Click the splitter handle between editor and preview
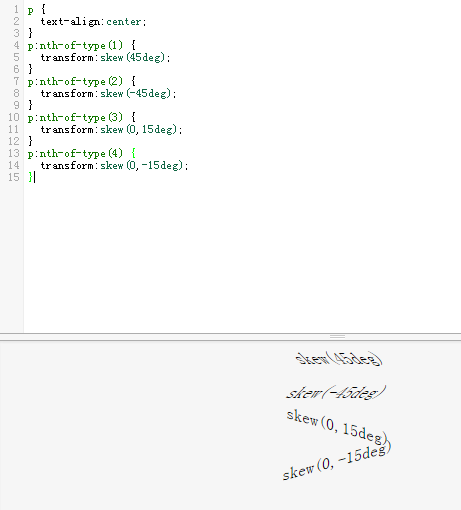The image size is (461, 510). [337, 336]
